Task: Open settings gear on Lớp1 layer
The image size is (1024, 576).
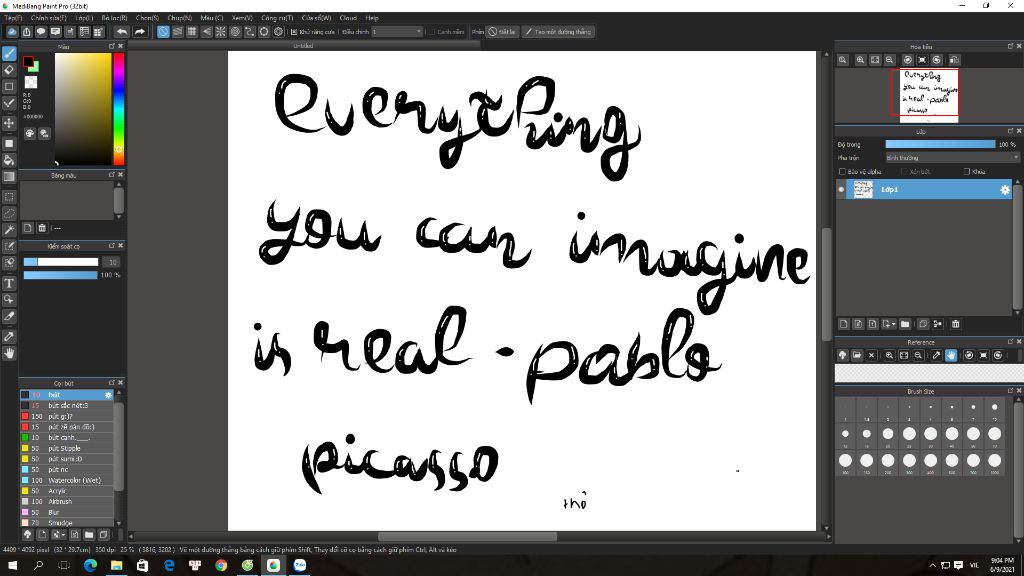Action: 1004,189
